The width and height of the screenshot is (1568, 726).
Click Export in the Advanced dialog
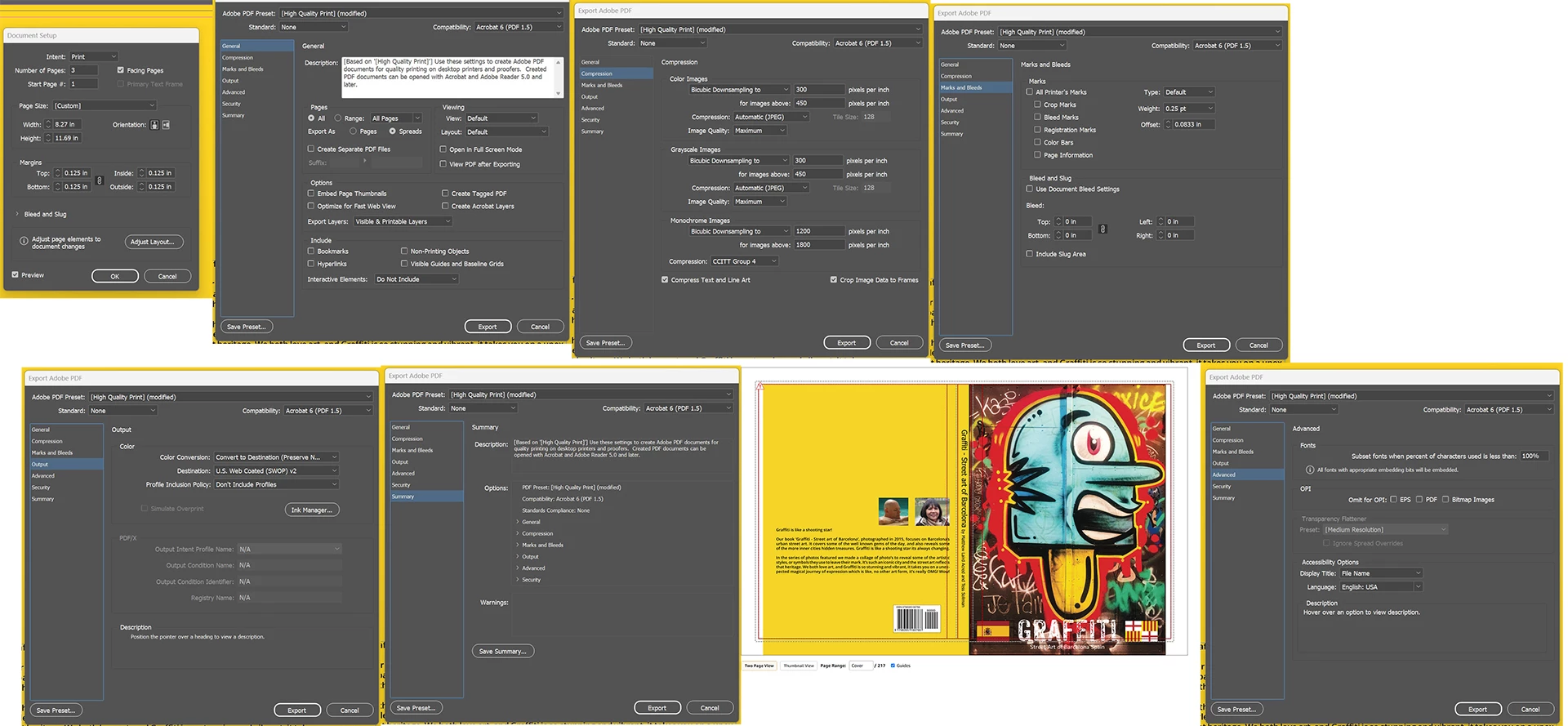1478,709
